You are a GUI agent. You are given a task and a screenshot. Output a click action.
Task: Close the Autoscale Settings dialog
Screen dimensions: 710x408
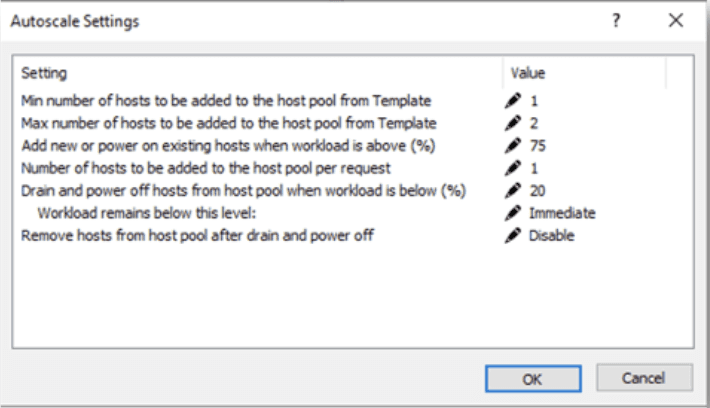coord(675,20)
